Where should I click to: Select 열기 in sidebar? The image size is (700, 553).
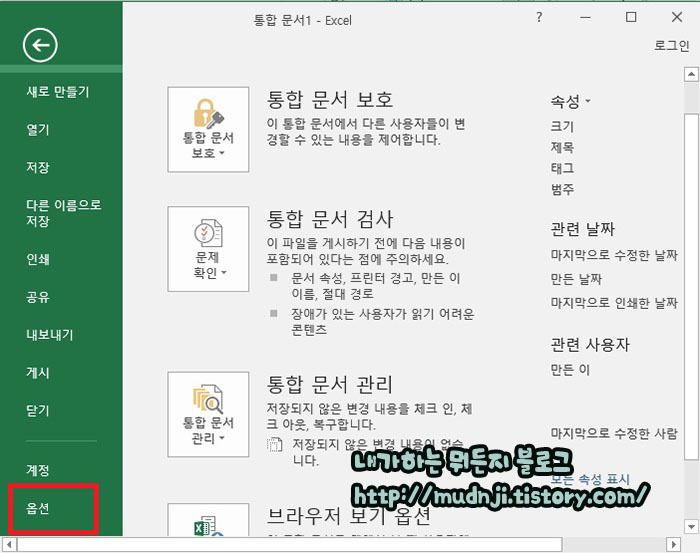click(38, 130)
